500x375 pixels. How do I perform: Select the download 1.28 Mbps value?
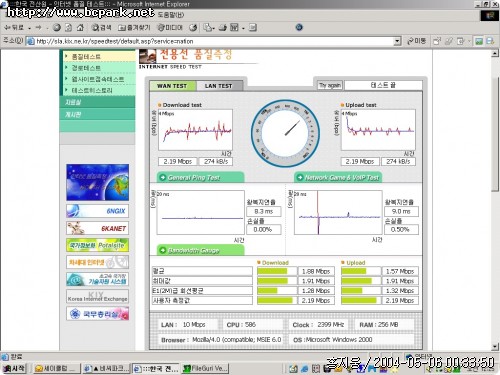click(x=316, y=291)
